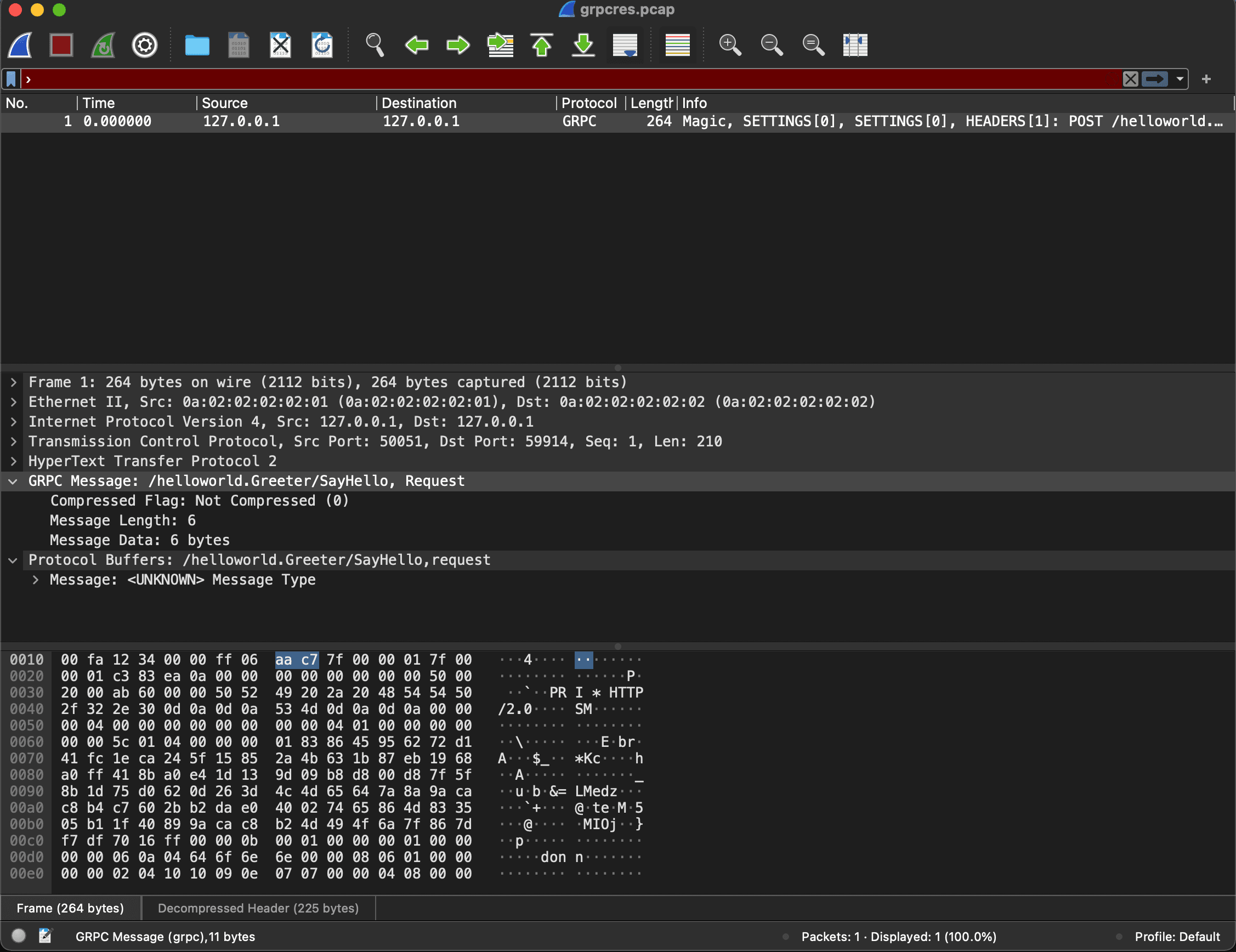Click the add filter plus button
The image size is (1236, 952).
click(x=1206, y=78)
